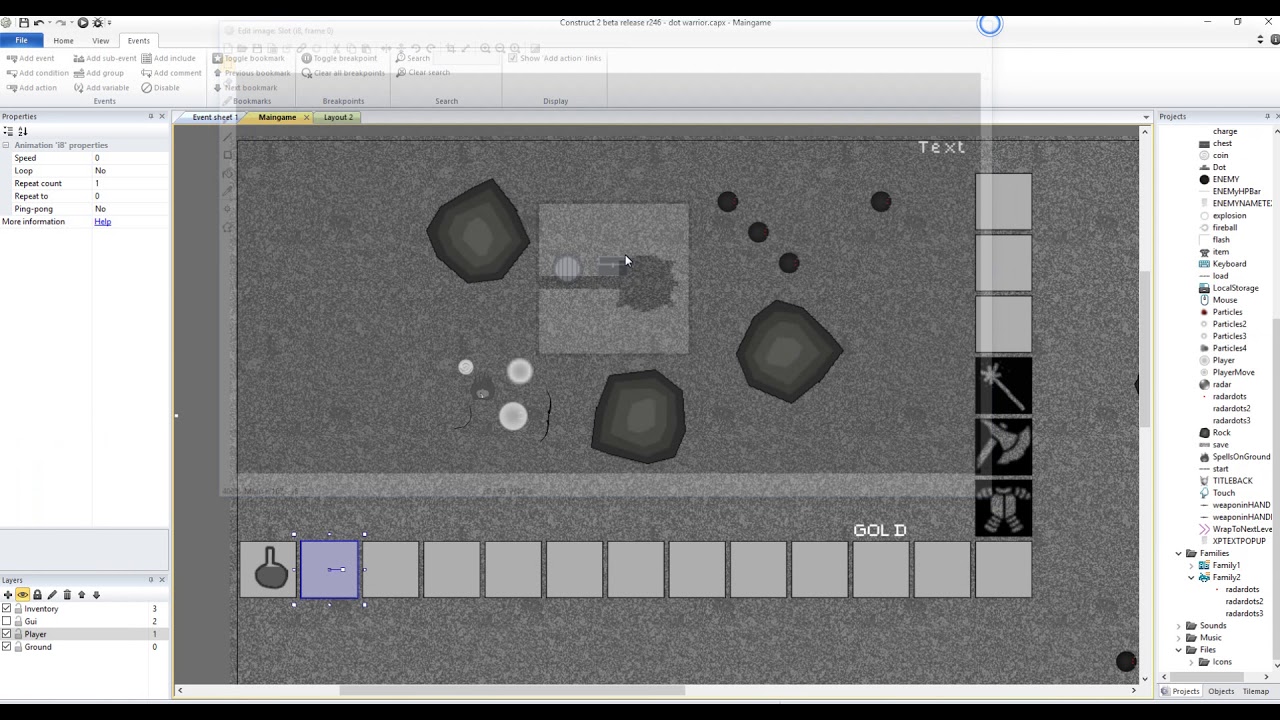Select the potion item in inventory slot
This screenshot has height=720, width=1280.
pos(268,570)
